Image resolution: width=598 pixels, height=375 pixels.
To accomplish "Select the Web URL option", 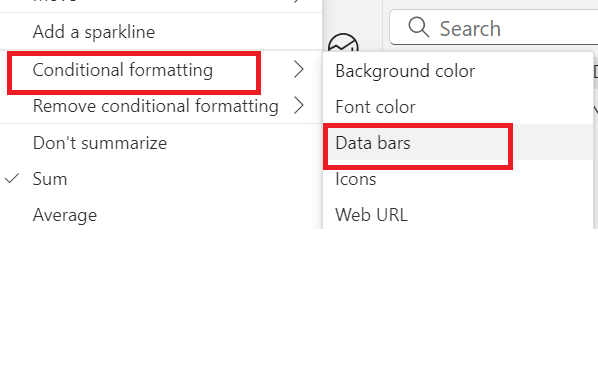I will pyautogui.click(x=371, y=215).
